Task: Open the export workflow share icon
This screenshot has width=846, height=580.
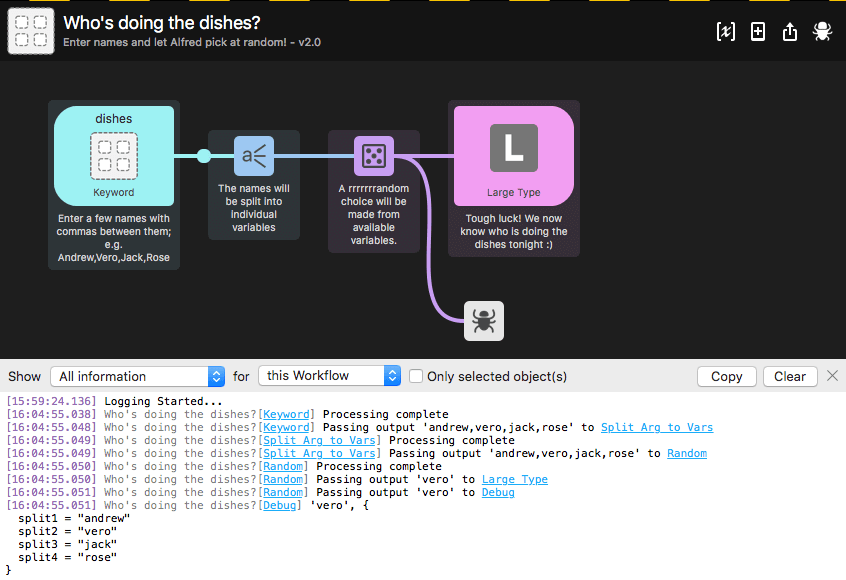Action: point(789,31)
